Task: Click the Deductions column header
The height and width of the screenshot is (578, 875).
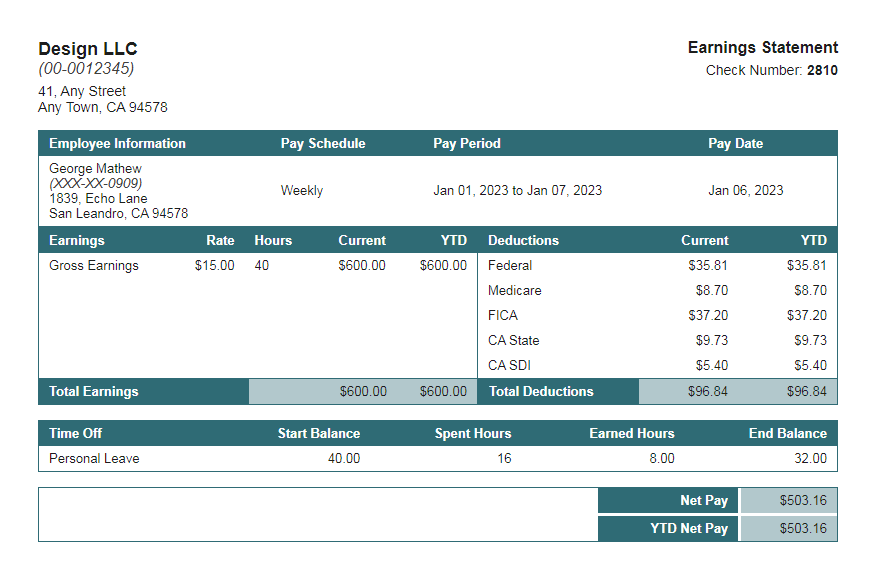Action: pos(523,240)
